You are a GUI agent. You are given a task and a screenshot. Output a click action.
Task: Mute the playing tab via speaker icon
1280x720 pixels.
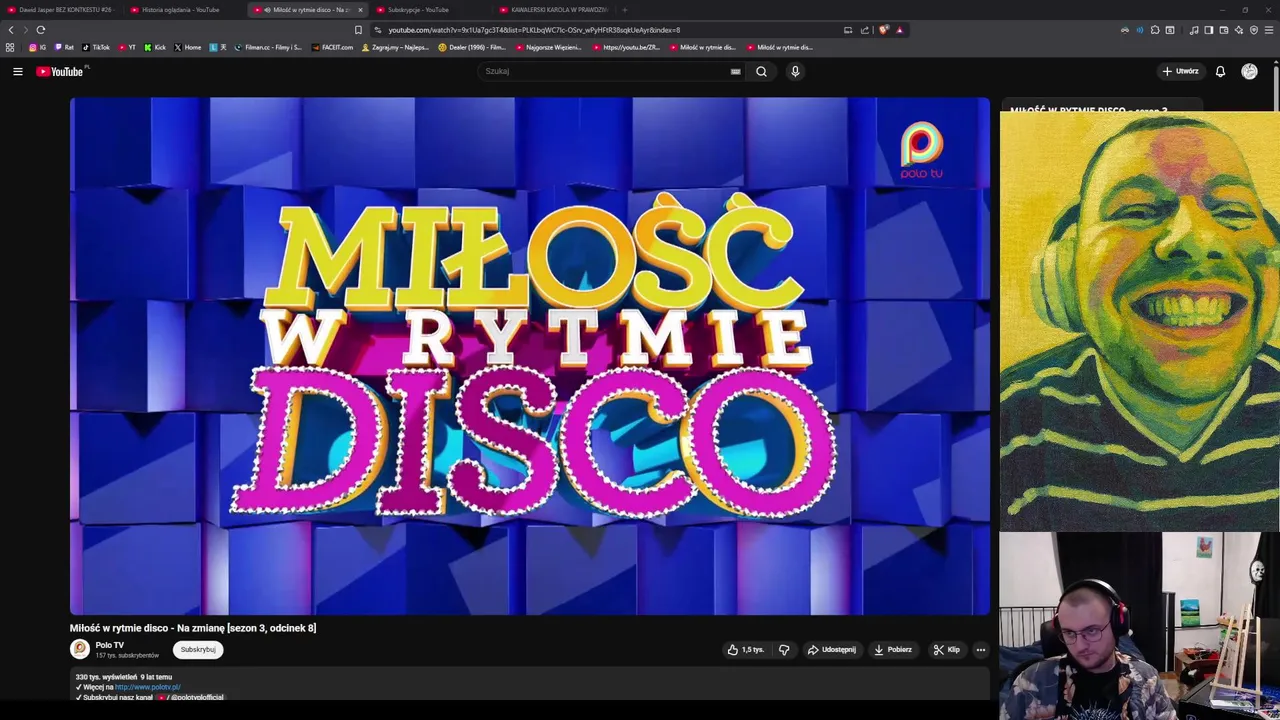coord(267,10)
